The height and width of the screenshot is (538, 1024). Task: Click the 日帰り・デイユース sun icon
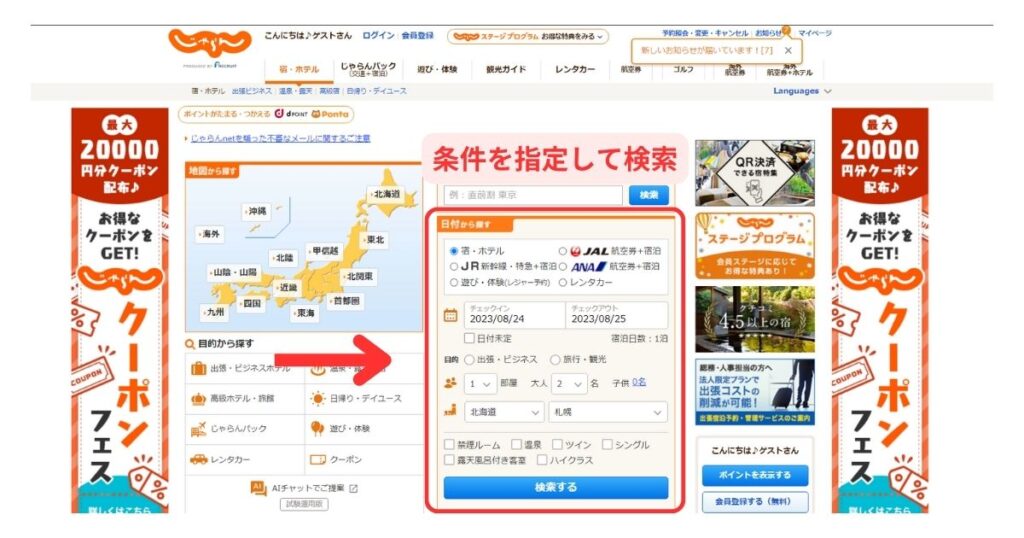(x=318, y=398)
